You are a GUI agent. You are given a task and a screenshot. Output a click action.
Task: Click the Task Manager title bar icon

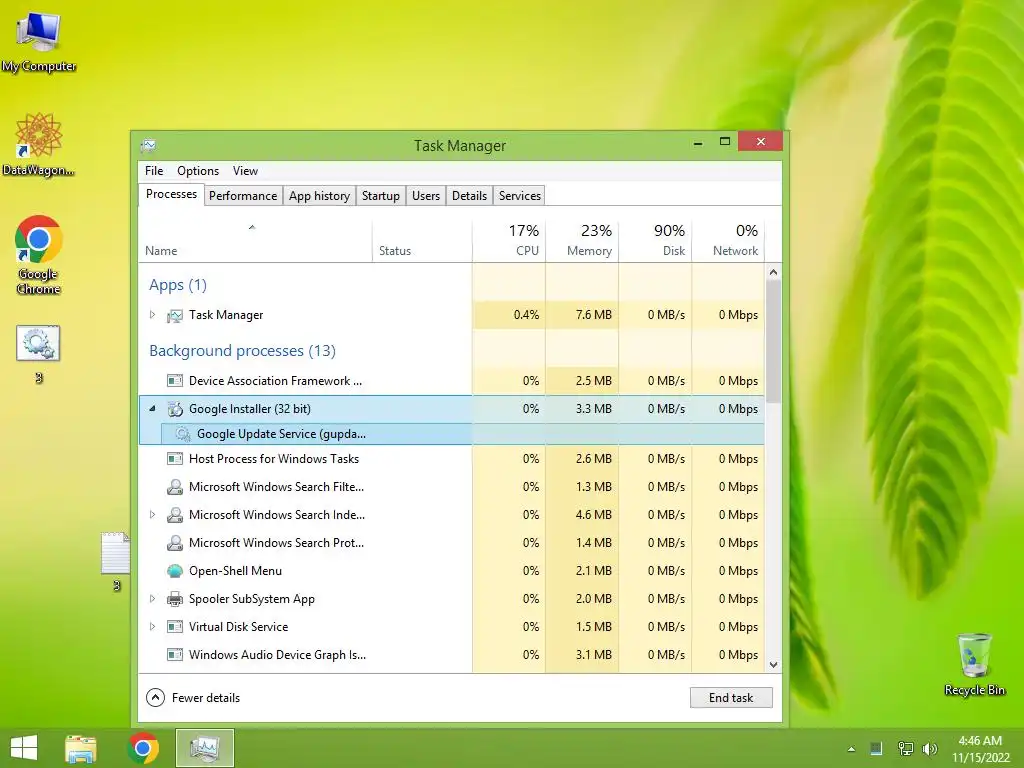(148, 146)
